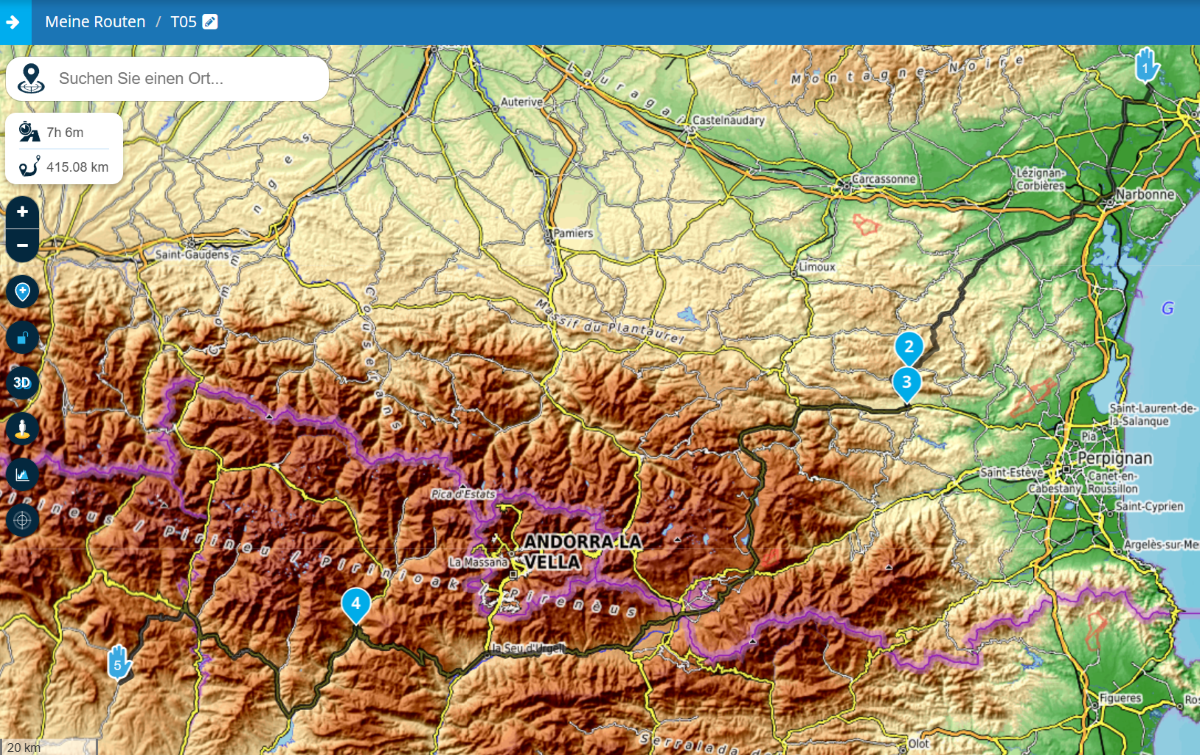Show the elevation profile chart
Image resolution: width=1200 pixels, height=755 pixels.
pos(22,474)
